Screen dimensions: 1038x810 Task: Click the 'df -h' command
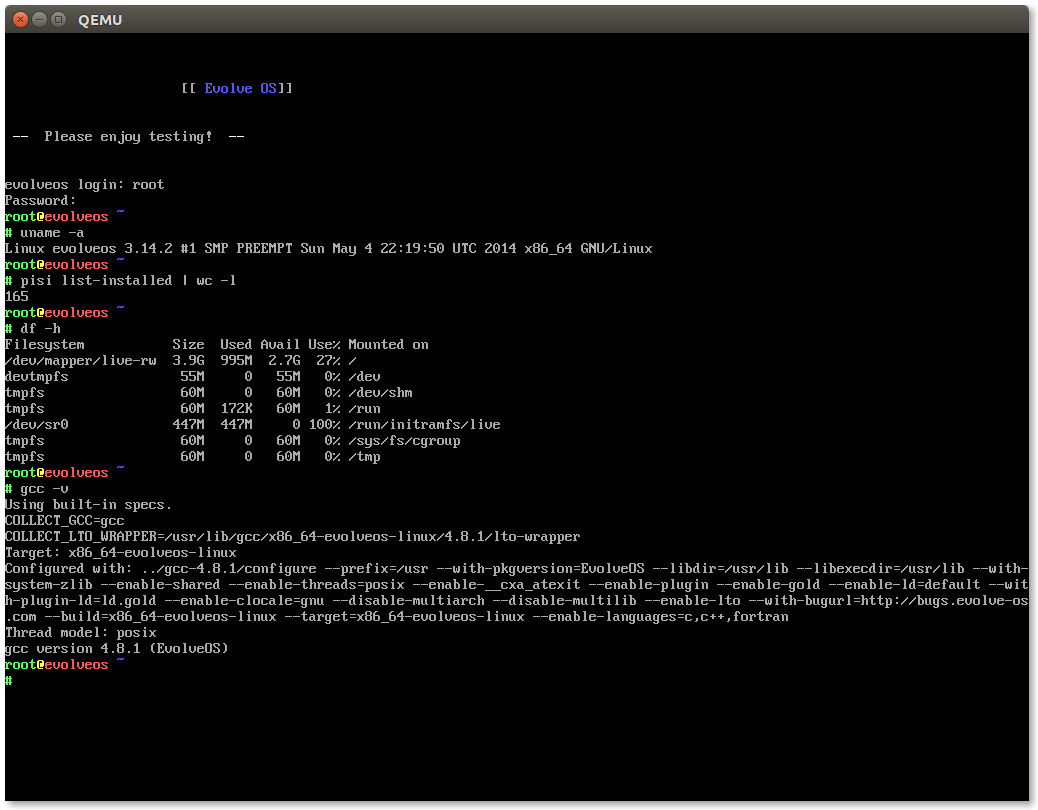[x=40, y=329]
